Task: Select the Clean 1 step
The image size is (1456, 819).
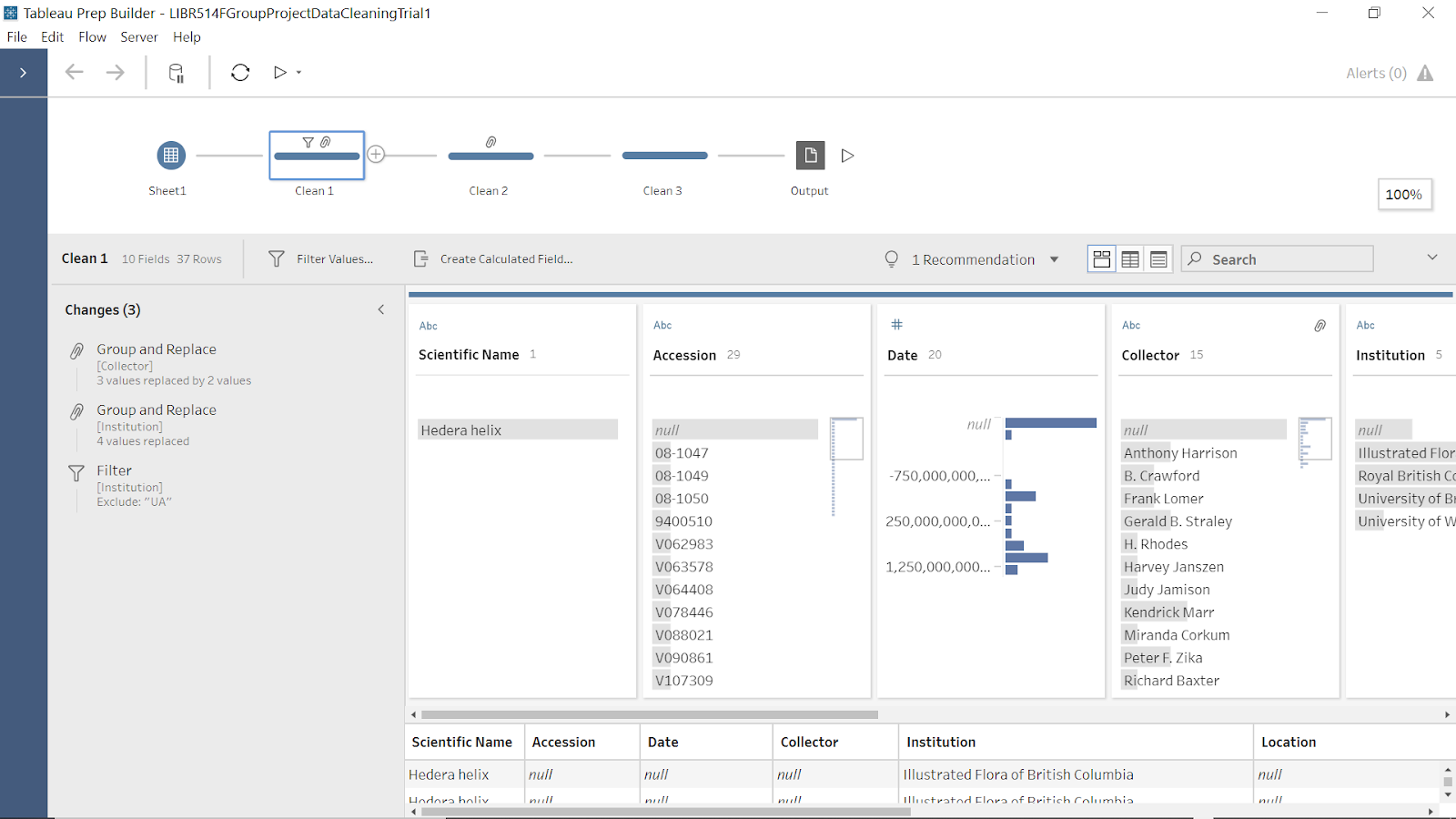Action: click(x=317, y=156)
